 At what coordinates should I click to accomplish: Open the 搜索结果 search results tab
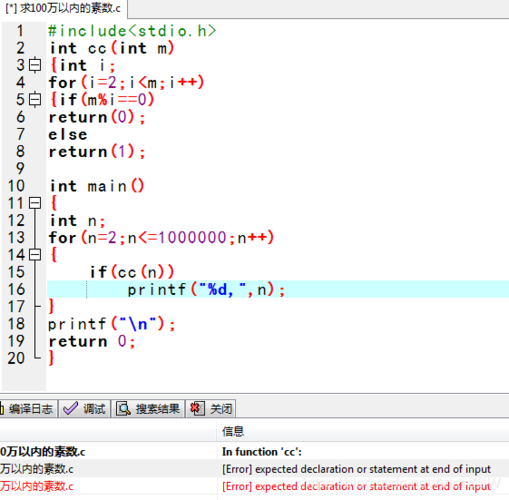(148, 409)
